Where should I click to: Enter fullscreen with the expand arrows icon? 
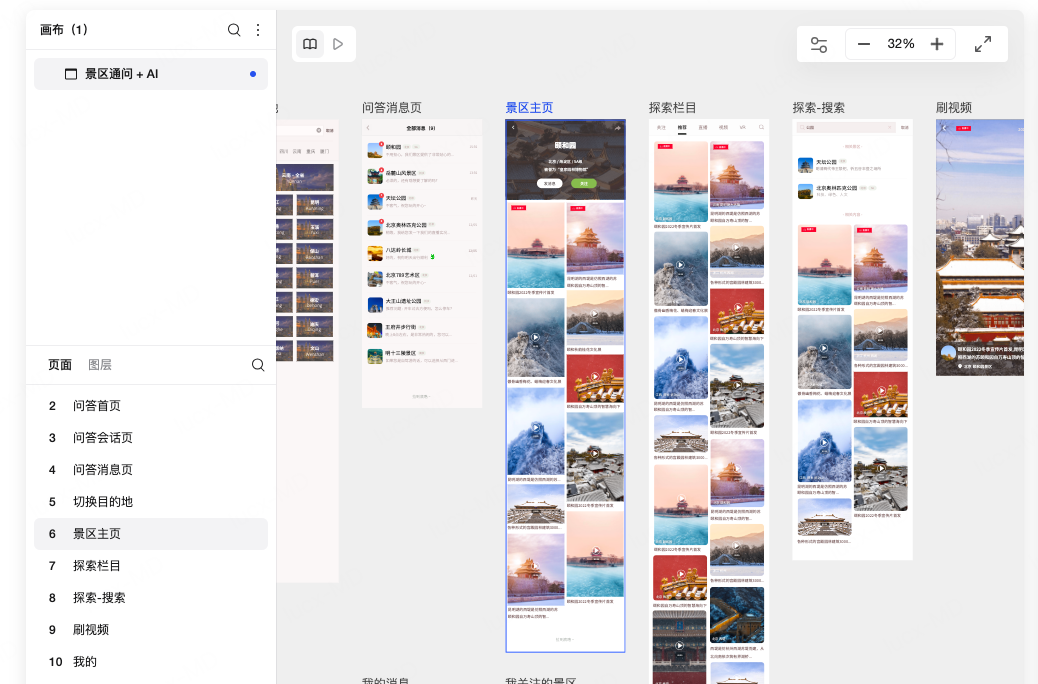tap(983, 44)
